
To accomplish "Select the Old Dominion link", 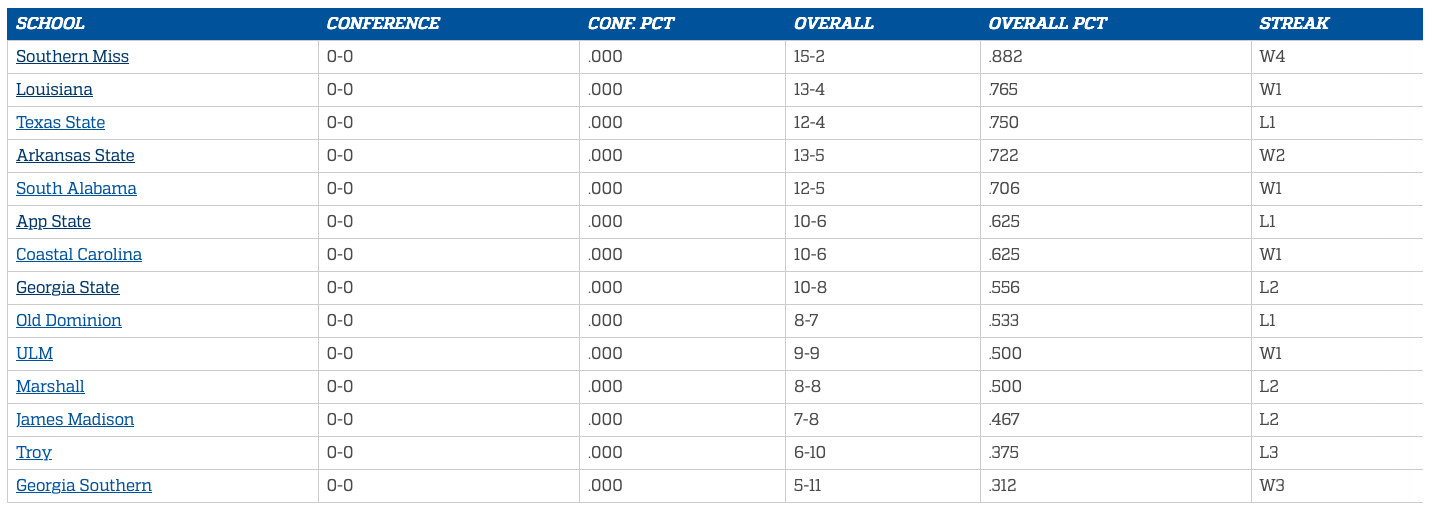I will coord(68,321).
